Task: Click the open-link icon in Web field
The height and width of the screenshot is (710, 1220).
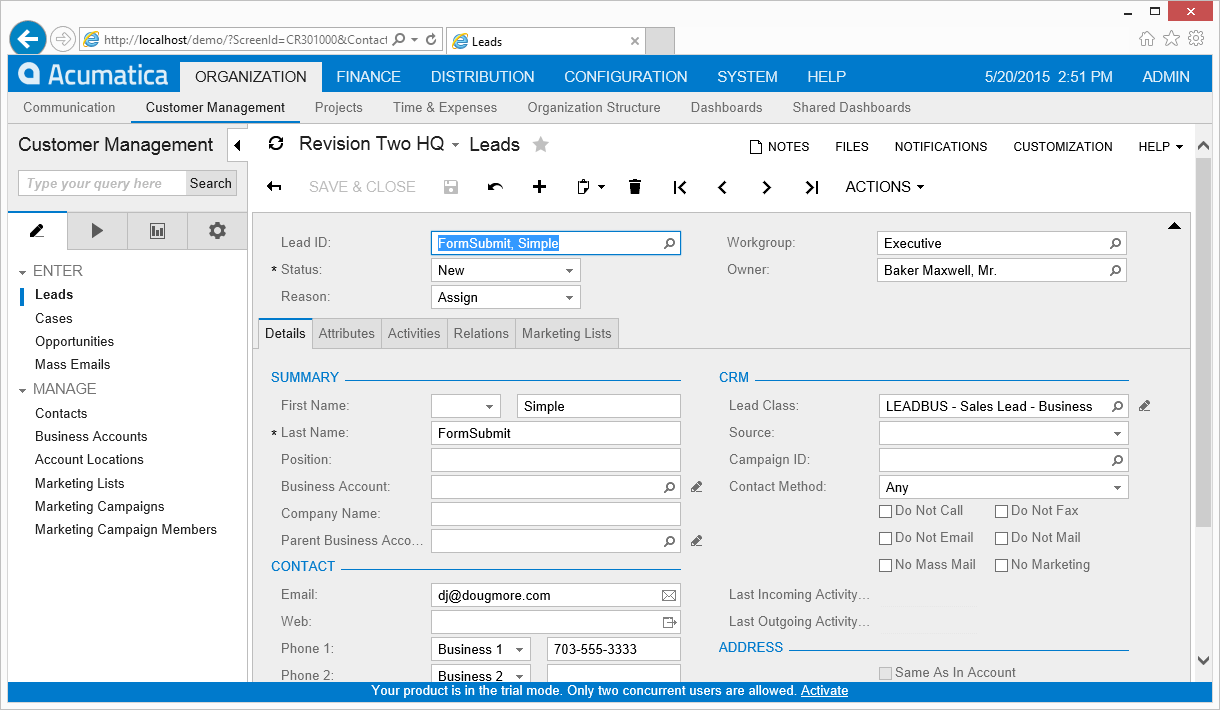Action: pyautogui.click(x=669, y=622)
